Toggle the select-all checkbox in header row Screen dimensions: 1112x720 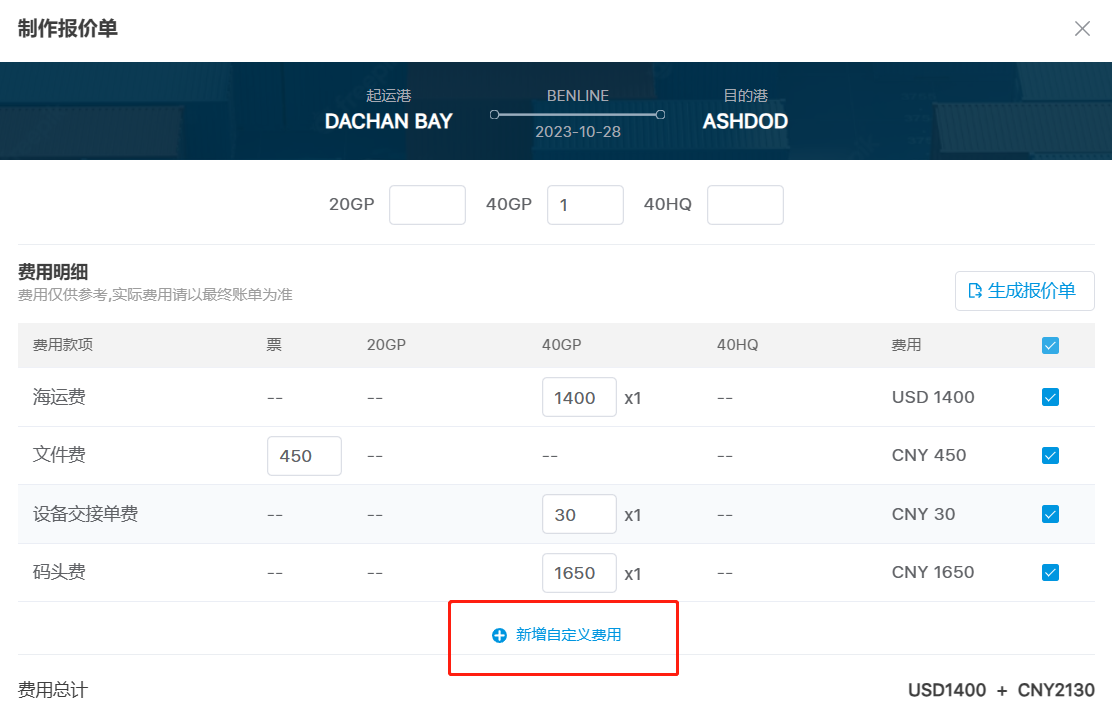(x=1050, y=346)
